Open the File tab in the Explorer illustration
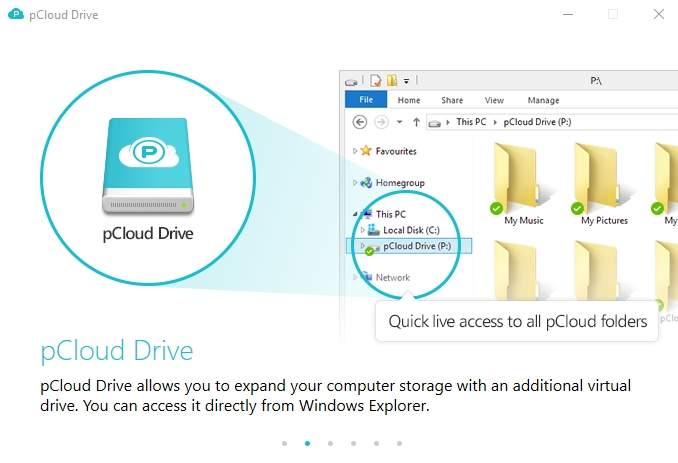678x463 pixels. pos(366,99)
